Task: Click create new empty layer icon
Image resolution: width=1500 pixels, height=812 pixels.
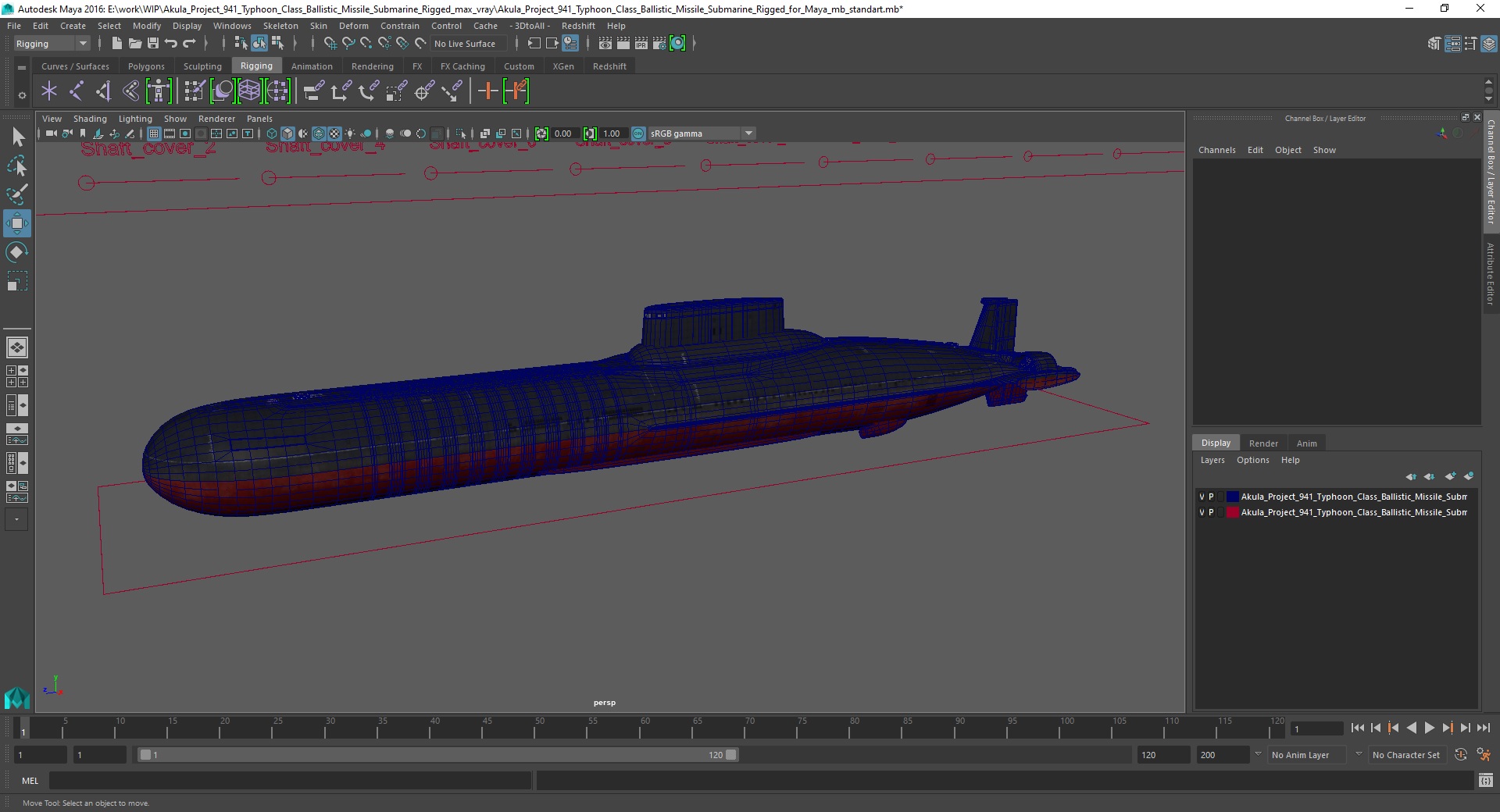Action: coord(1451,476)
